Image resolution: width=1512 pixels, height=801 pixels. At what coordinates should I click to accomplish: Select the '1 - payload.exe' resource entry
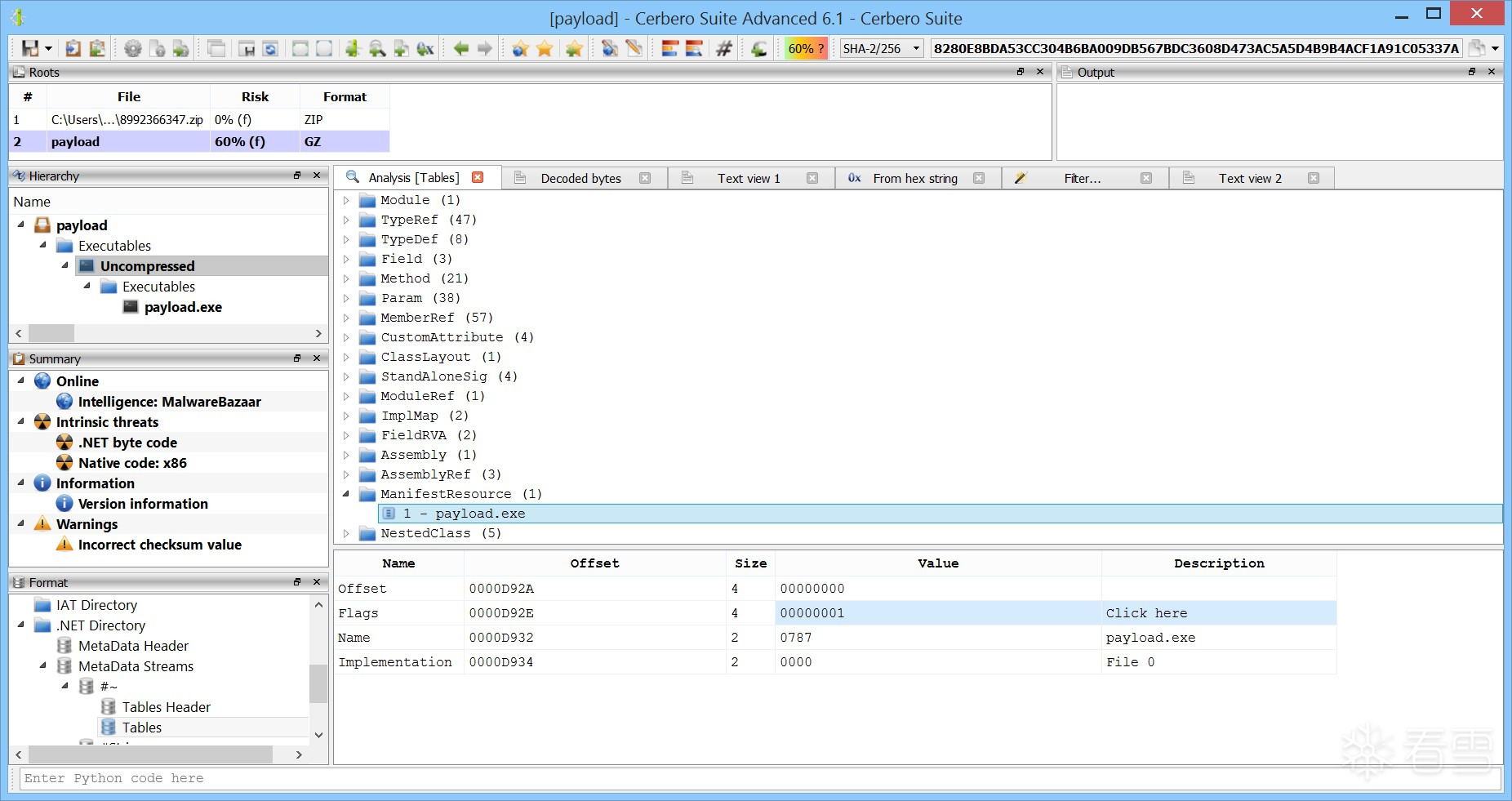(x=940, y=514)
